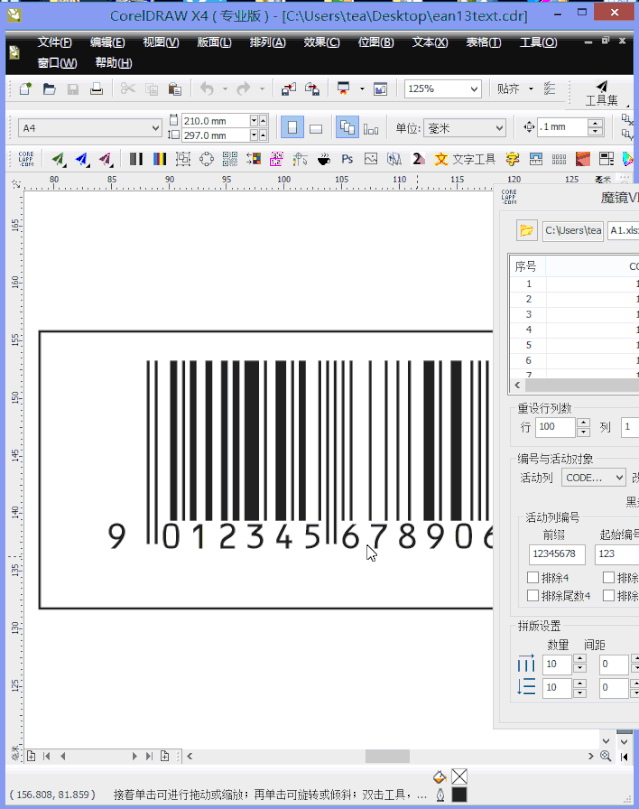Open the 毫米 units dropdown
The height and width of the screenshot is (809, 639).
tap(499, 127)
